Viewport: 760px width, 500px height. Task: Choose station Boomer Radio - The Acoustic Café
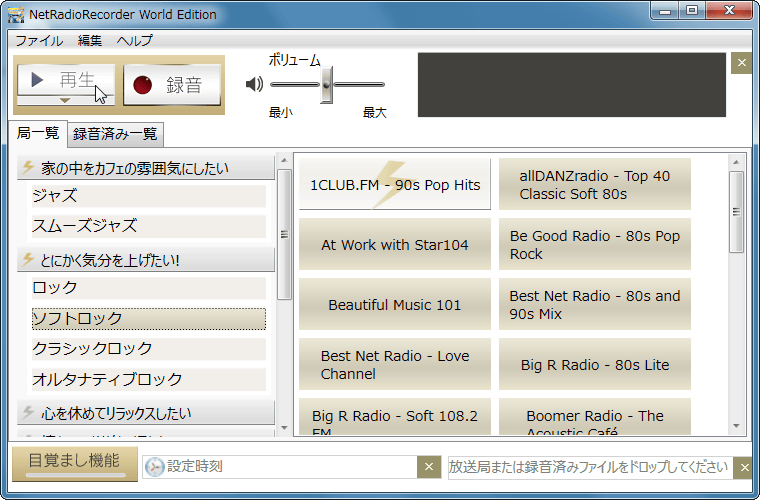pyautogui.click(x=595, y=417)
